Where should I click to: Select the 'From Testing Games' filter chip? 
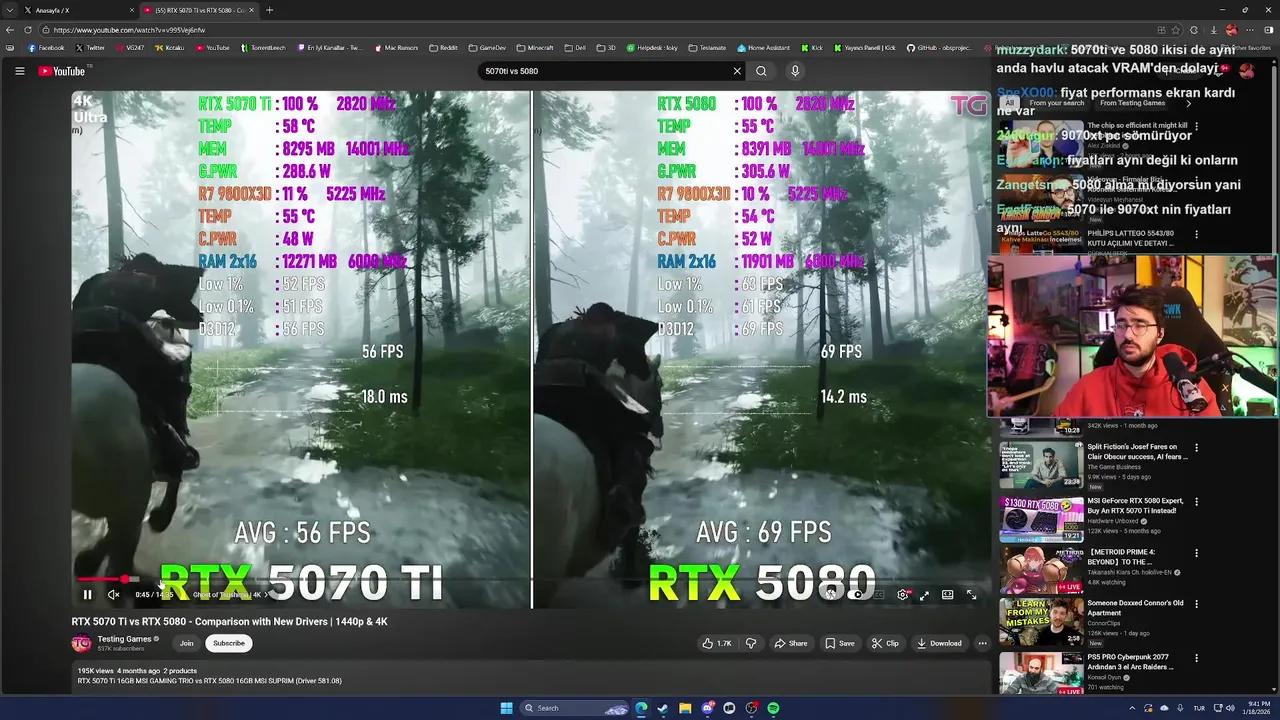click(1132, 103)
